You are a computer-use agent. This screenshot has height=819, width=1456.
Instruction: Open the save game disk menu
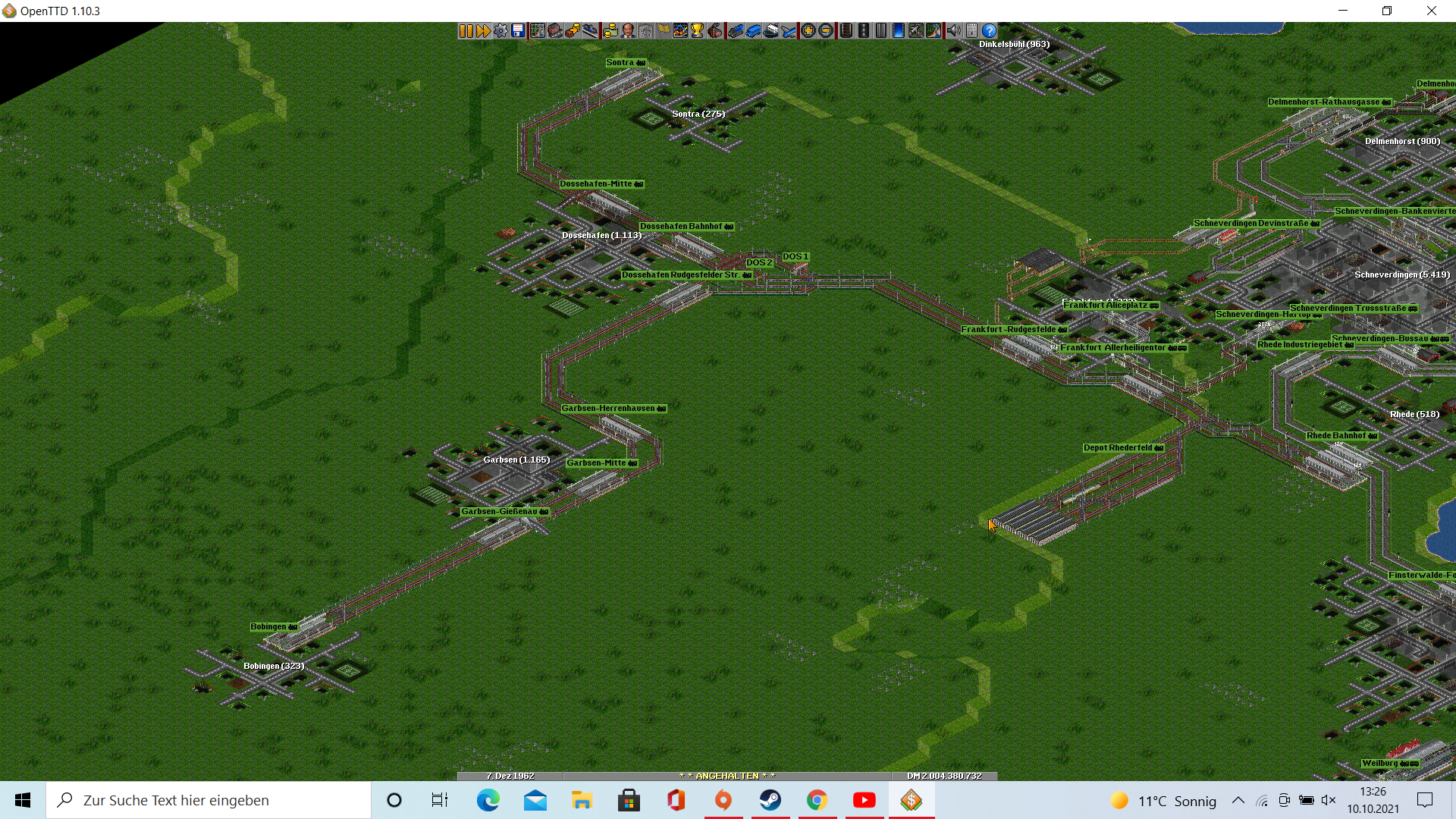[518, 31]
